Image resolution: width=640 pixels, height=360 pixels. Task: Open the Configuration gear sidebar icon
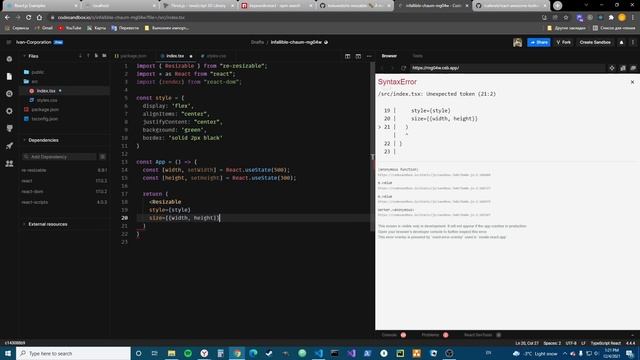[9, 111]
